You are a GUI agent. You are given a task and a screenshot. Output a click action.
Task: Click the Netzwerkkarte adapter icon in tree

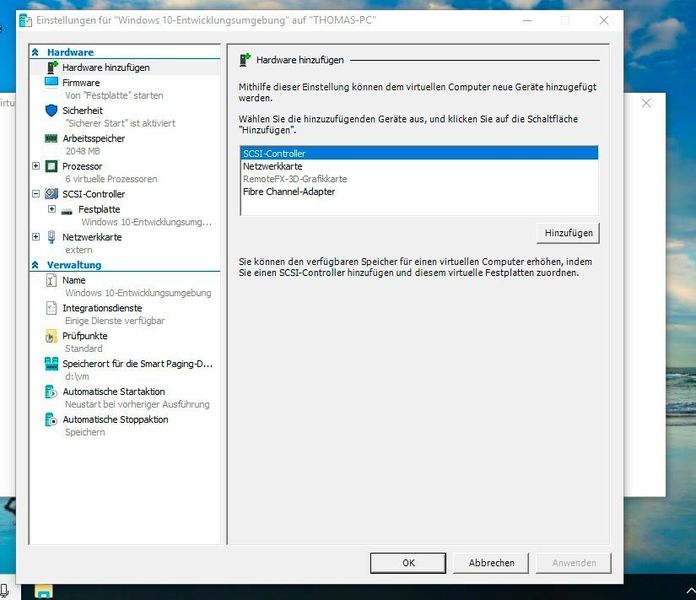click(x=51, y=237)
